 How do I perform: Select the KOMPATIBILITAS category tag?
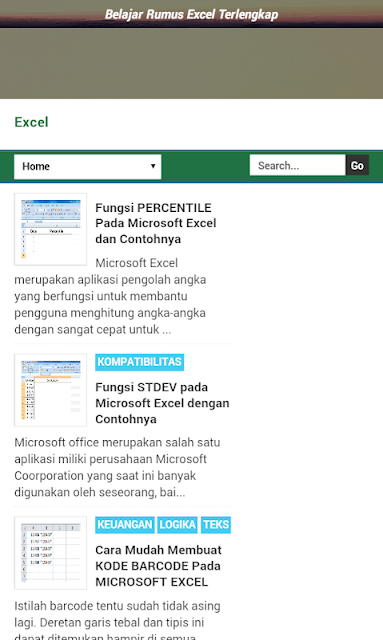point(140,362)
